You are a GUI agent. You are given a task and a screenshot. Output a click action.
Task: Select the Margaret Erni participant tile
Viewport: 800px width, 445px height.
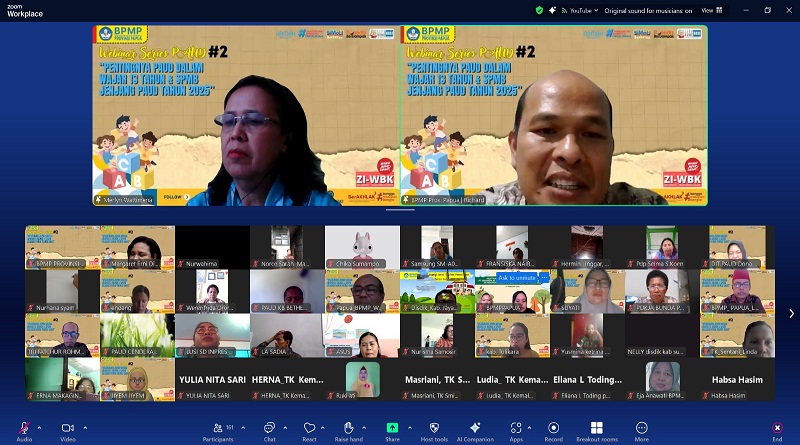pyautogui.click(x=137, y=248)
